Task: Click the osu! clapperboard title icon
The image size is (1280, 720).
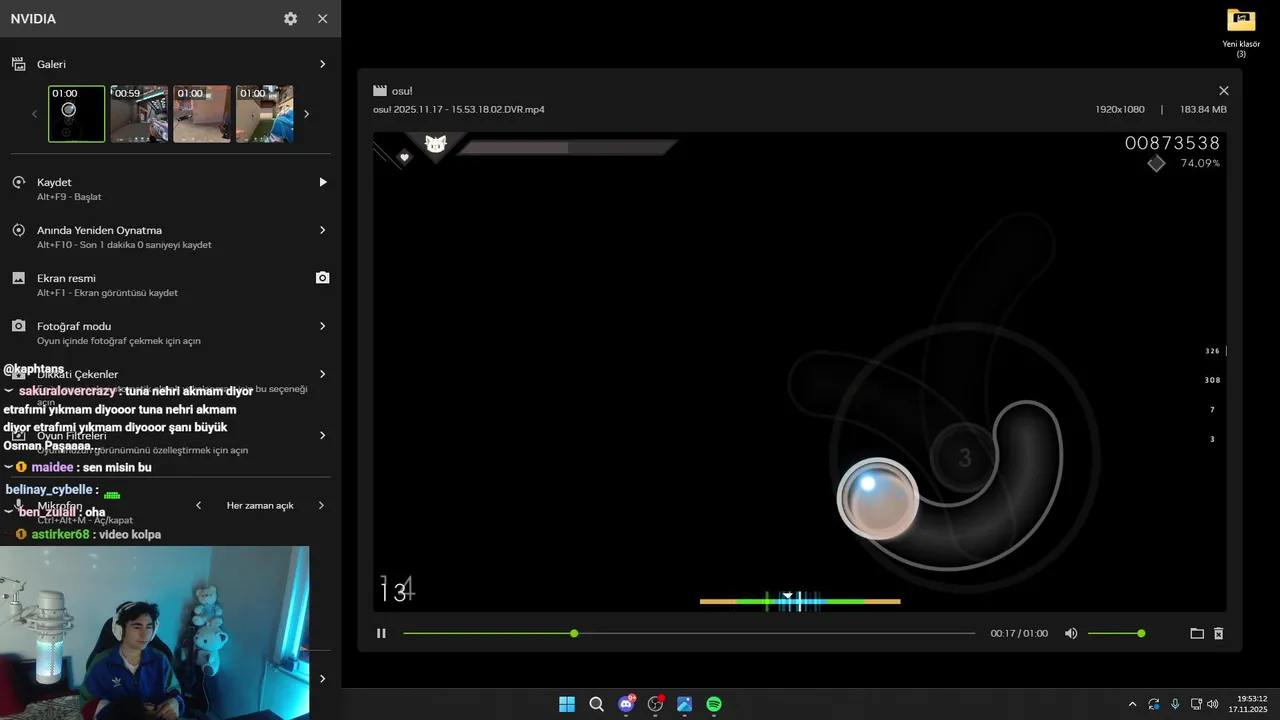Action: click(x=380, y=91)
